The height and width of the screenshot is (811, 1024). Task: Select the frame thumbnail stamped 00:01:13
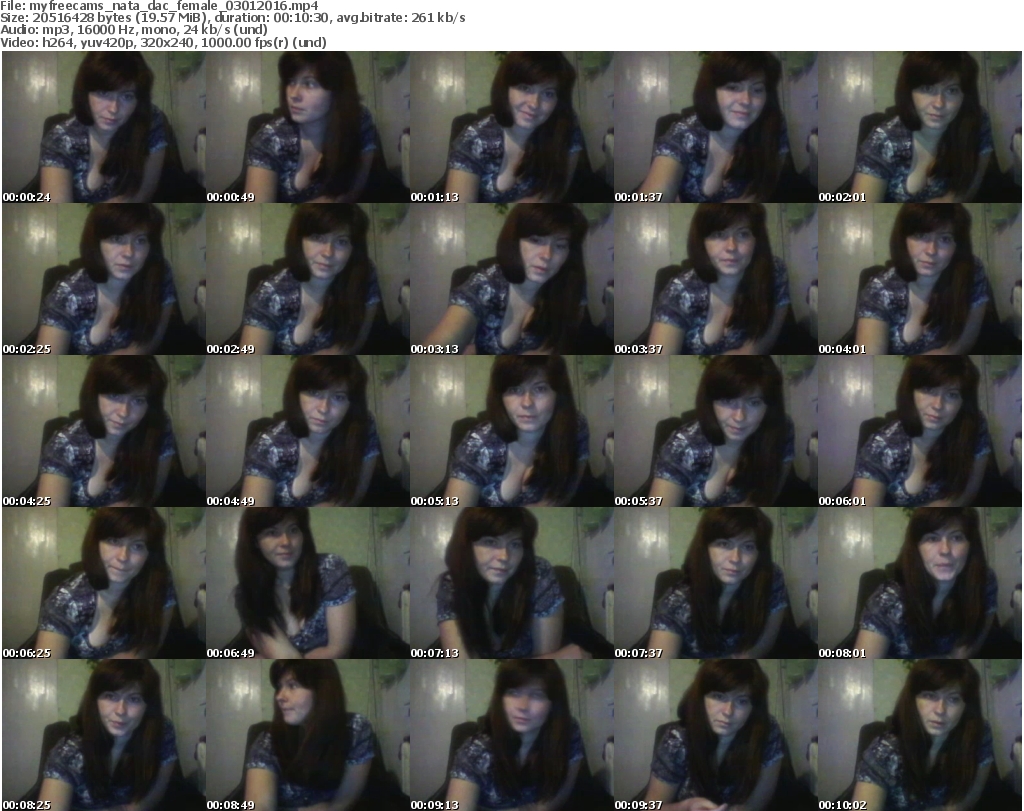tap(512, 127)
